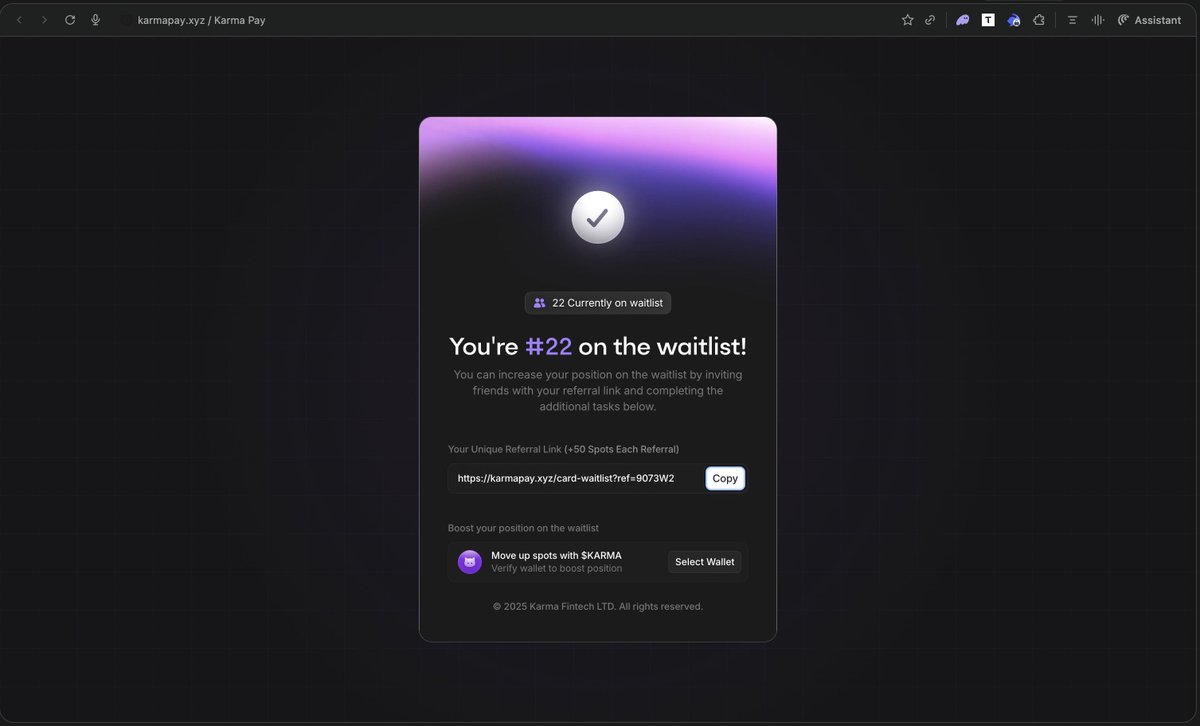Click the T extension icon

click(x=987, y=19)
